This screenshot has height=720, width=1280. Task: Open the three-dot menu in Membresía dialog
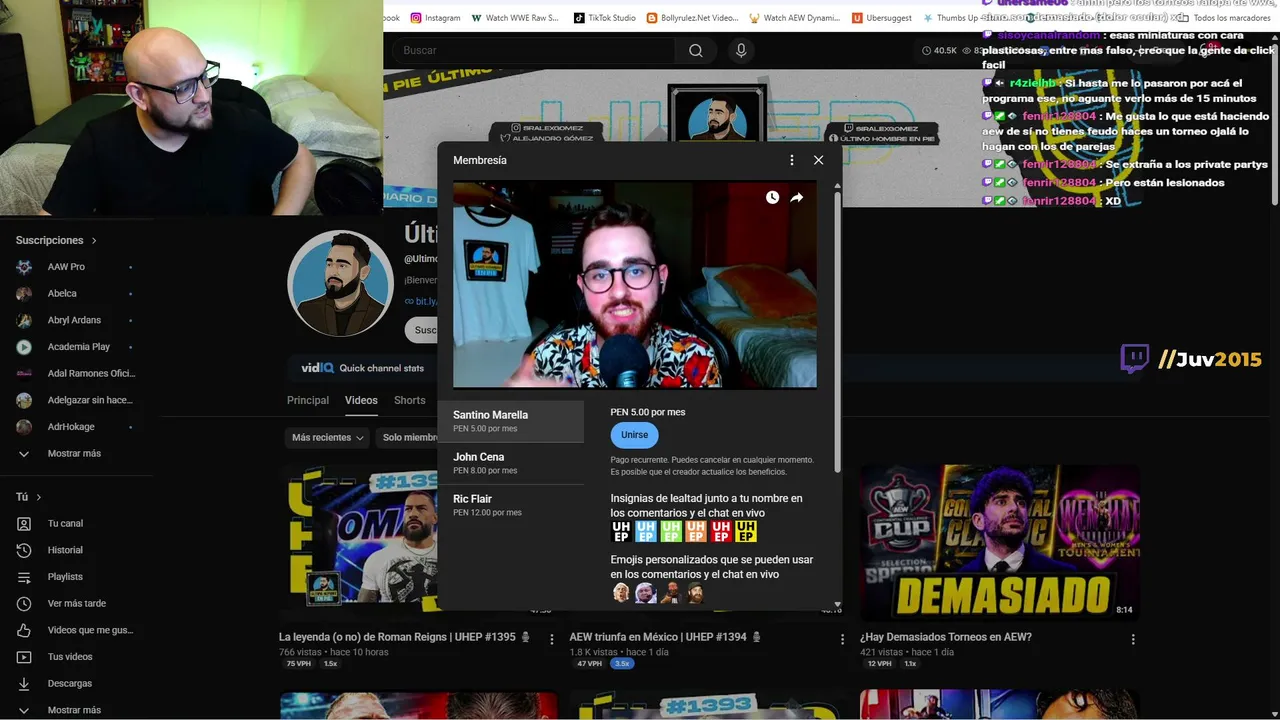pos(792,160)
